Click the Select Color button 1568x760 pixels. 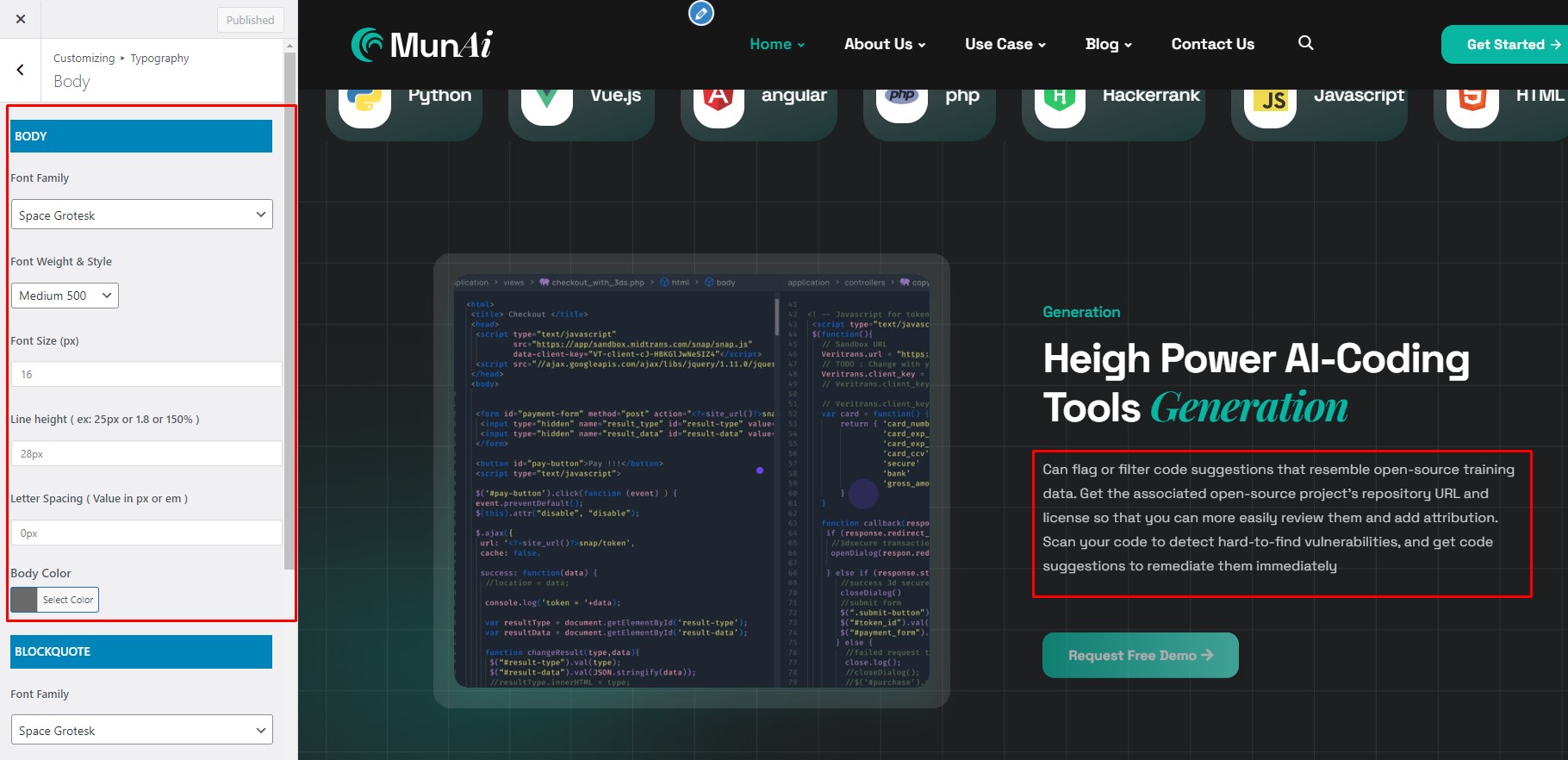[x=68, y=600]
